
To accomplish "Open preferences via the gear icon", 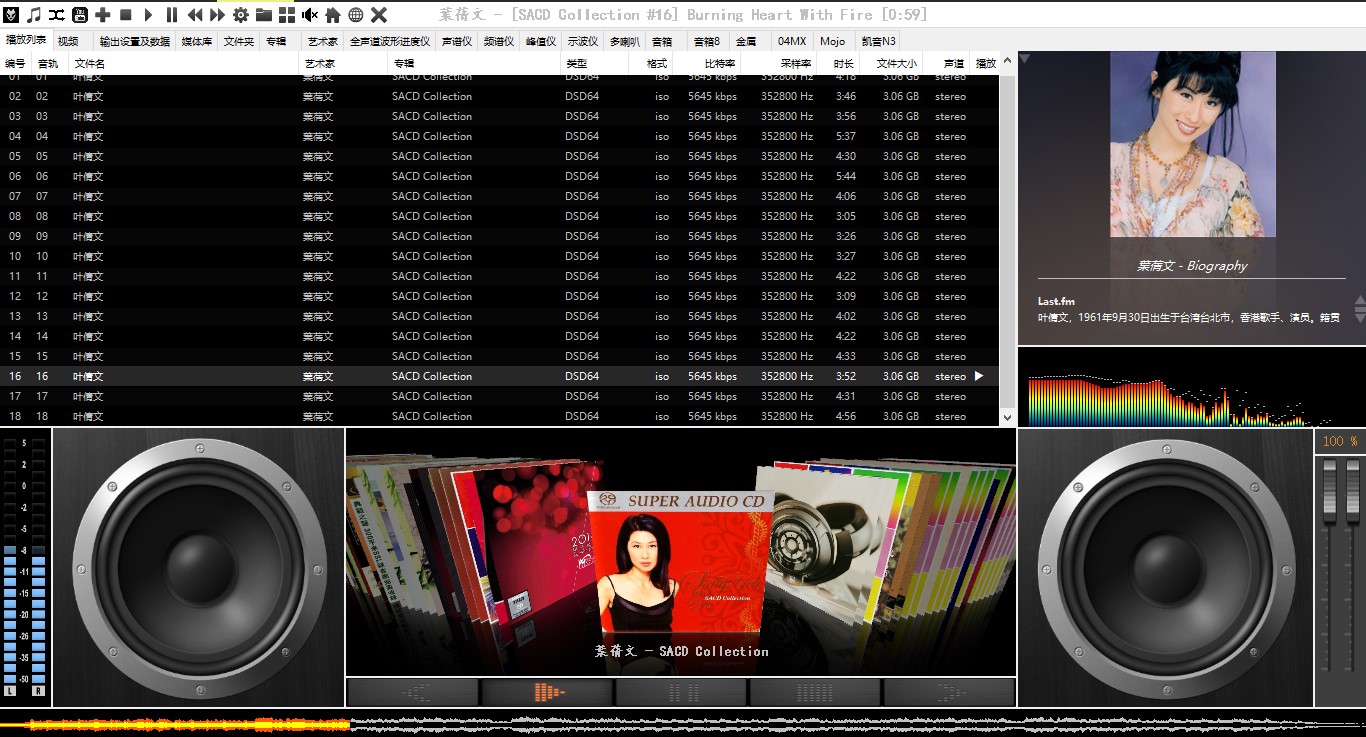I will (x=240, y=14).
